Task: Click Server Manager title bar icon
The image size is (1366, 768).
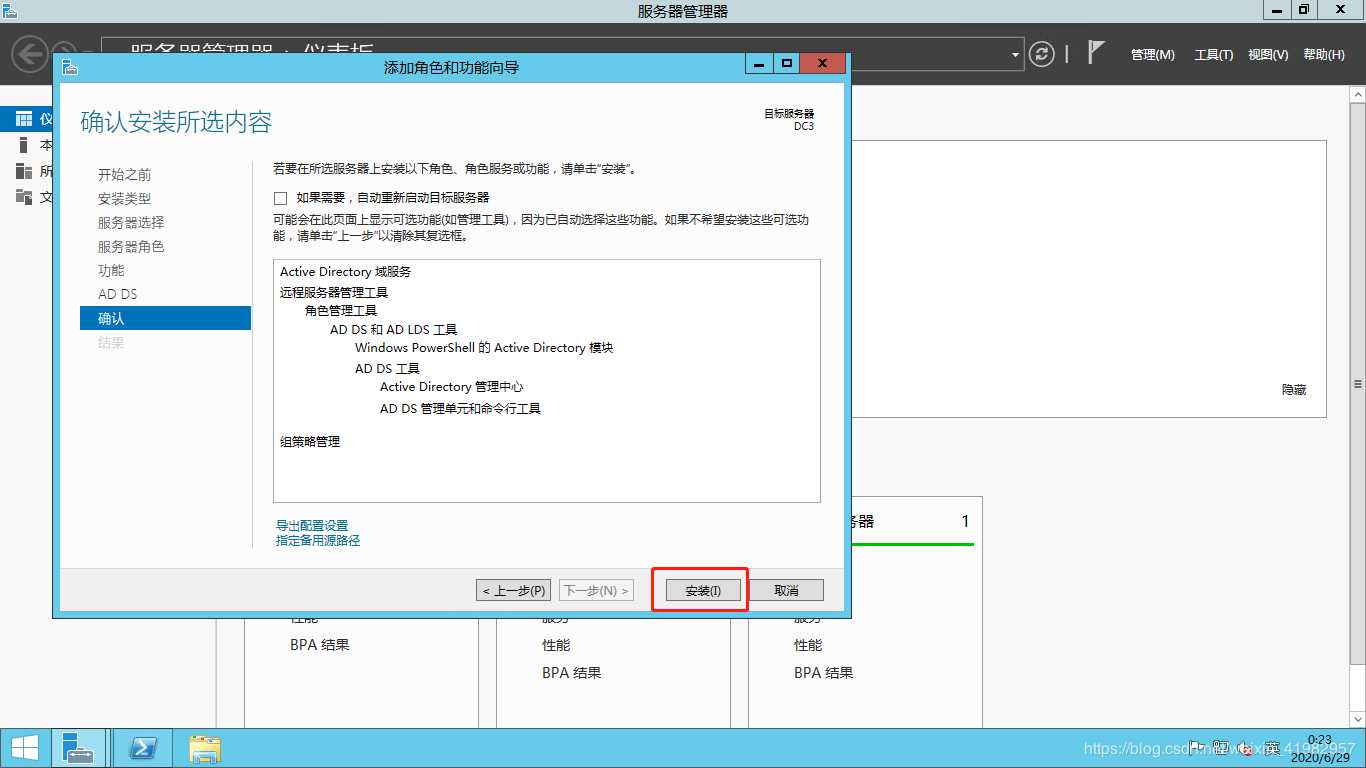Action: tap(9, 11)
